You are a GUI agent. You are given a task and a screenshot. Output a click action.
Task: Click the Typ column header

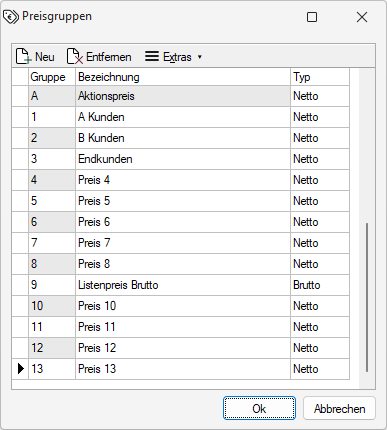[x=320, y=77]
